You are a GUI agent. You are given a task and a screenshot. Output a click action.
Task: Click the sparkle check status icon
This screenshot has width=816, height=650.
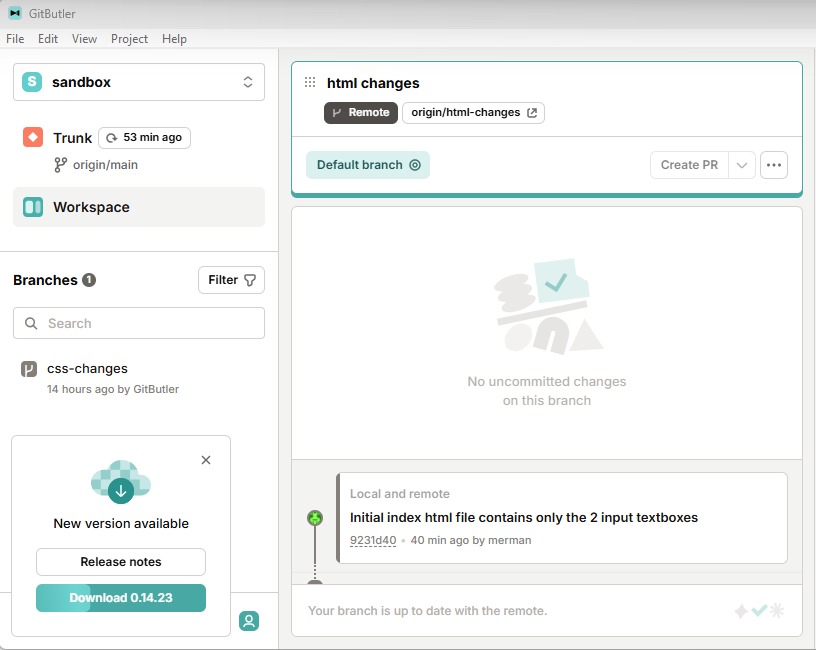click(759, 610)
